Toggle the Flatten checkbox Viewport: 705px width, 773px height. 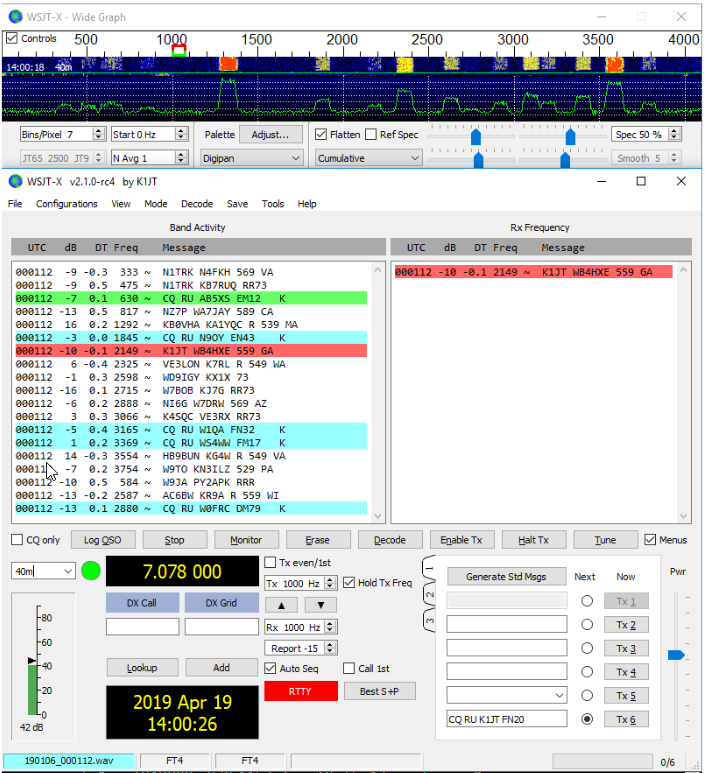(321, 134)
